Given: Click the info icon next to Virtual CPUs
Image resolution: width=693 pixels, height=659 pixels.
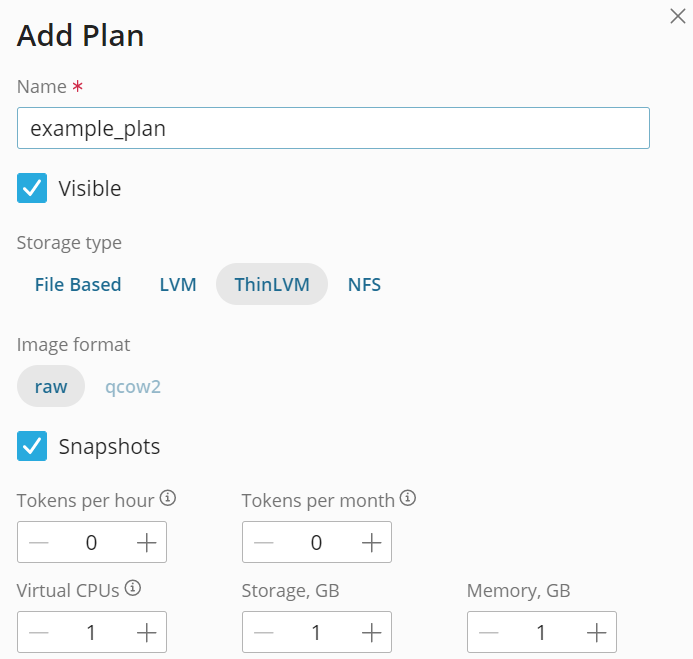Looking at the screenshot, I should point(133,588).
